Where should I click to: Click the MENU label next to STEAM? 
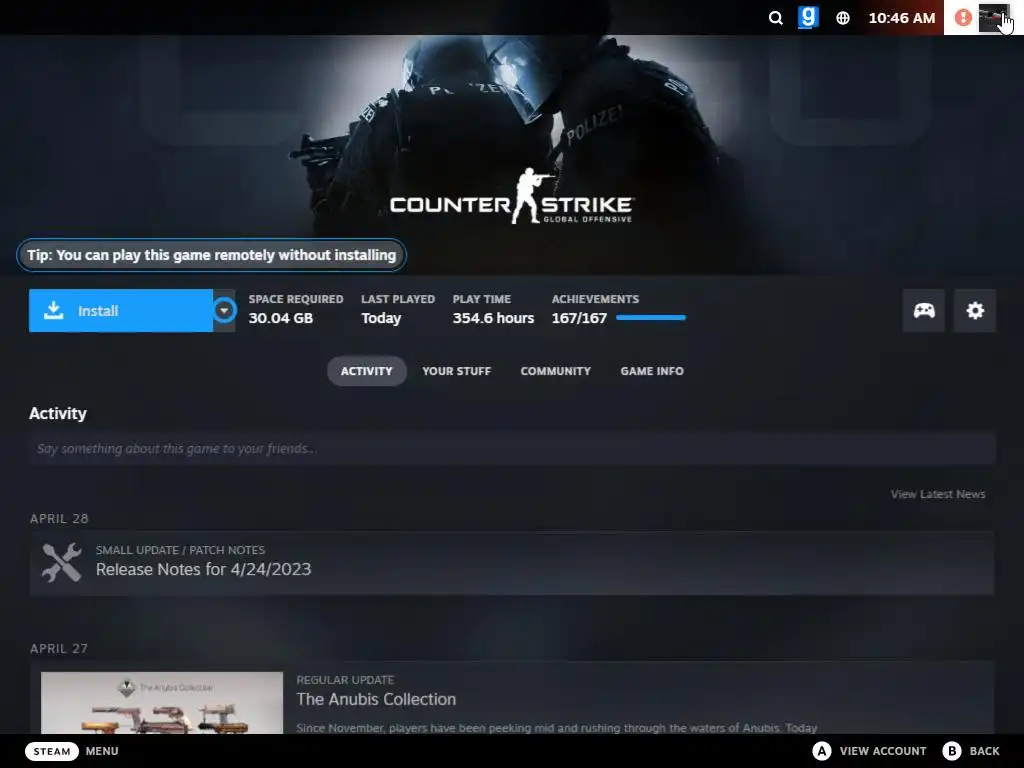102,751
